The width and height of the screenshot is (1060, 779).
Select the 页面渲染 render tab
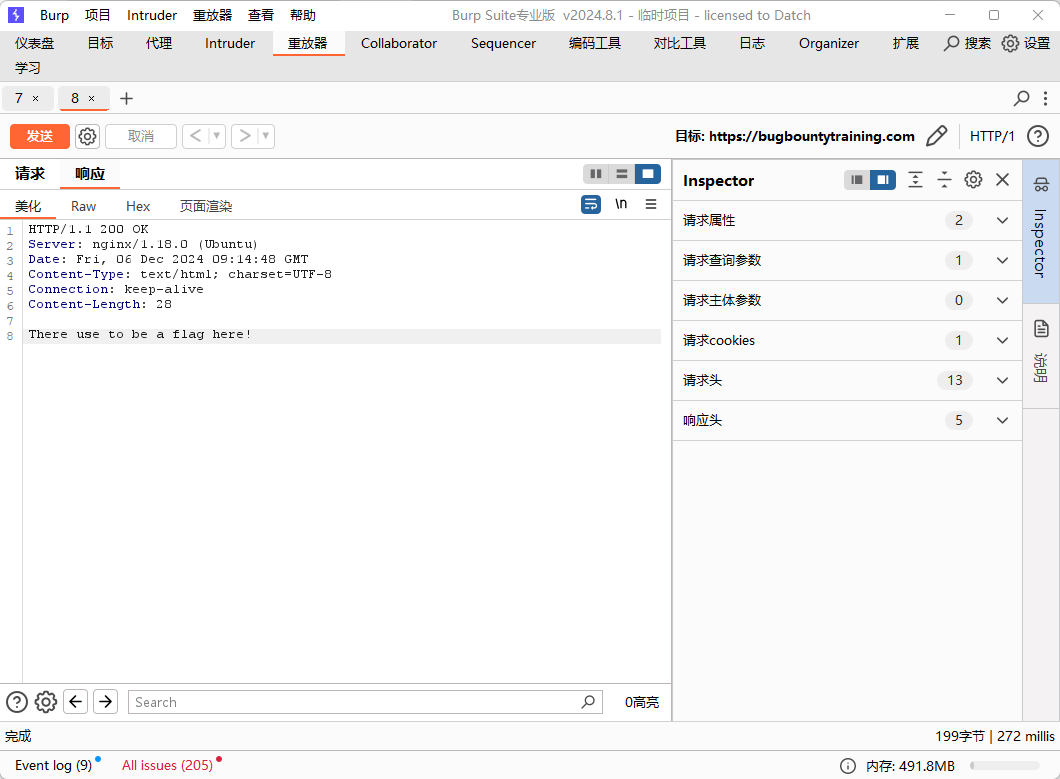click(x=206, y=206)
